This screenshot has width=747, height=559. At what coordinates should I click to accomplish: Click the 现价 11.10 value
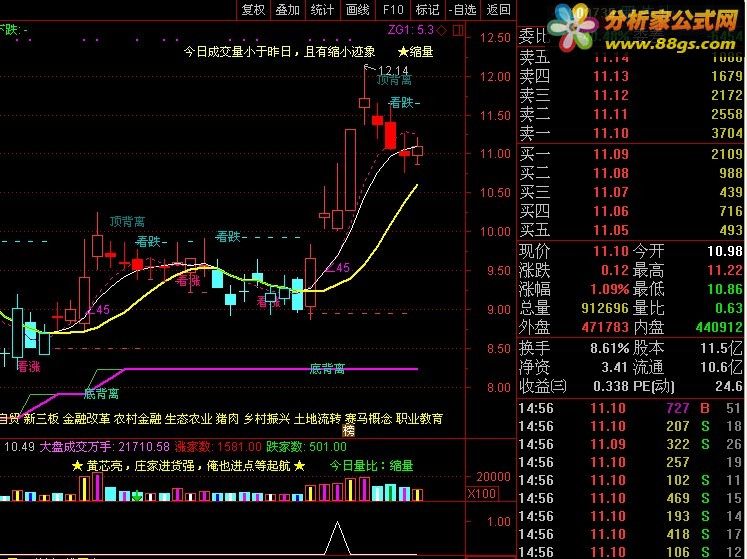click(611, 251)
